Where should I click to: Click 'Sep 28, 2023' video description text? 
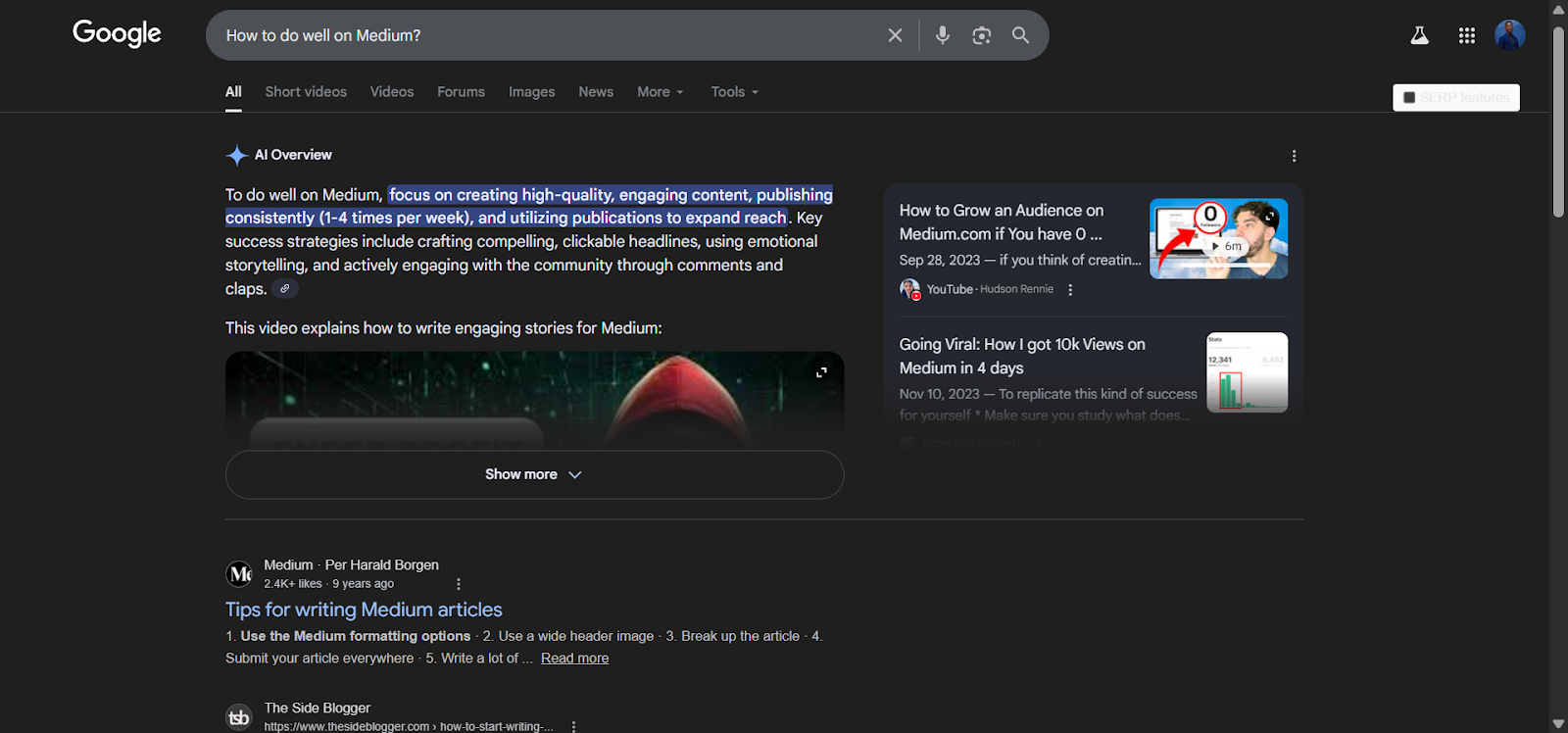1020,261
